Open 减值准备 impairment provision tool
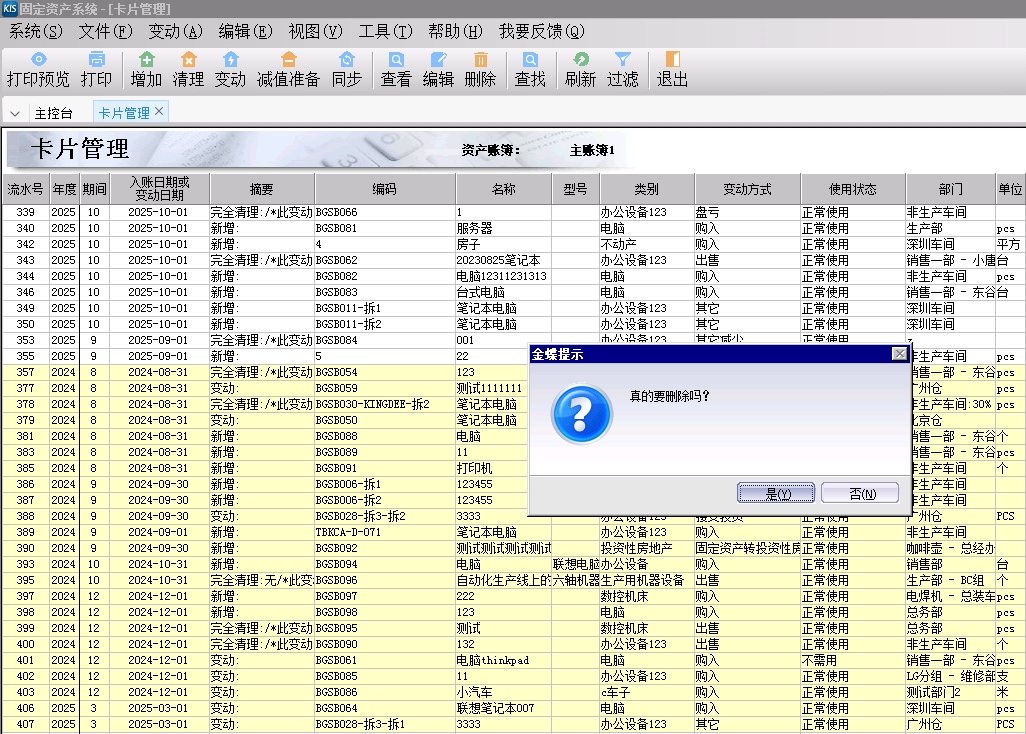This screenshot has width=1026, height=734. click(289, 70)
